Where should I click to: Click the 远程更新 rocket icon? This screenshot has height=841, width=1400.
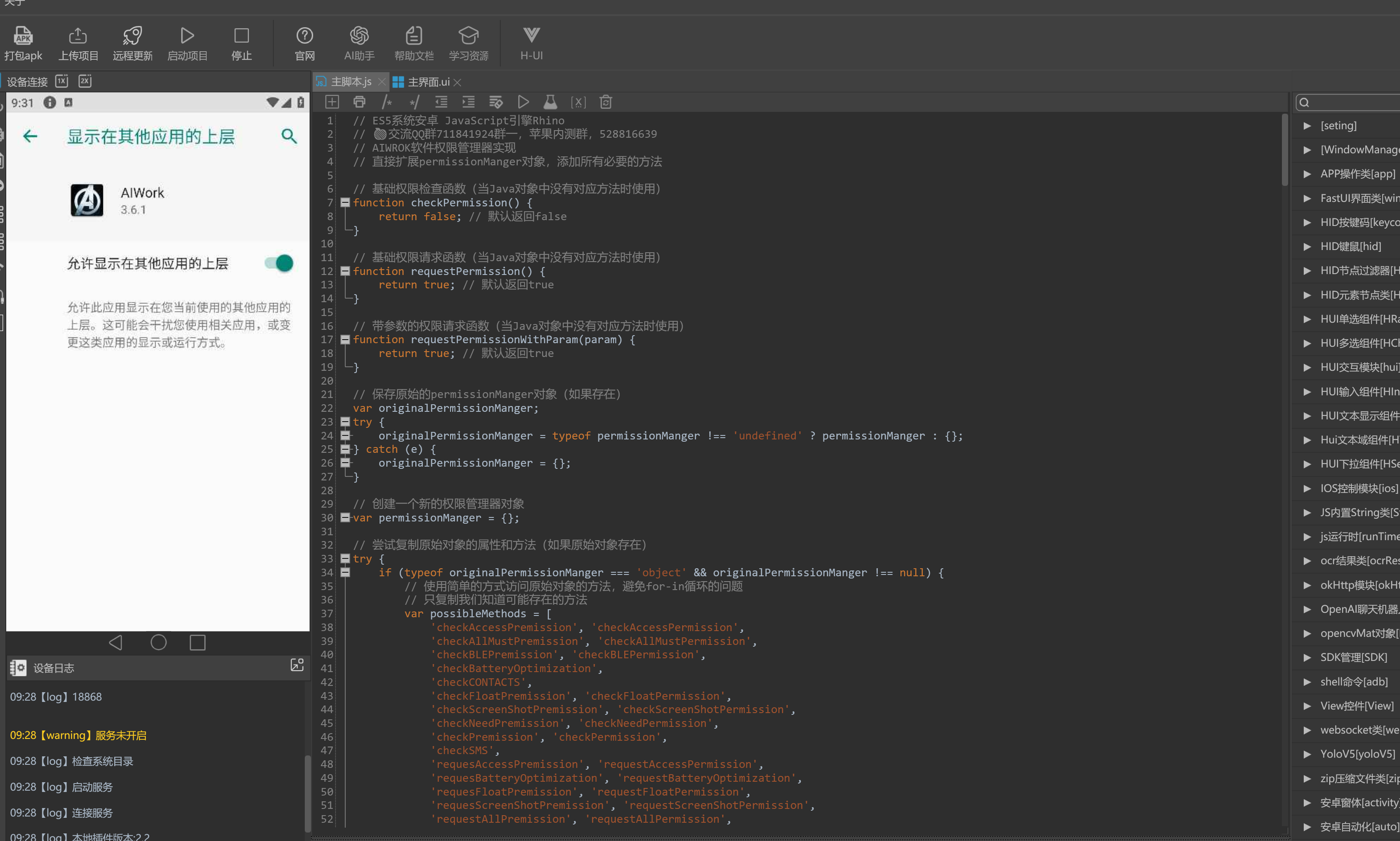coord(132,36)
